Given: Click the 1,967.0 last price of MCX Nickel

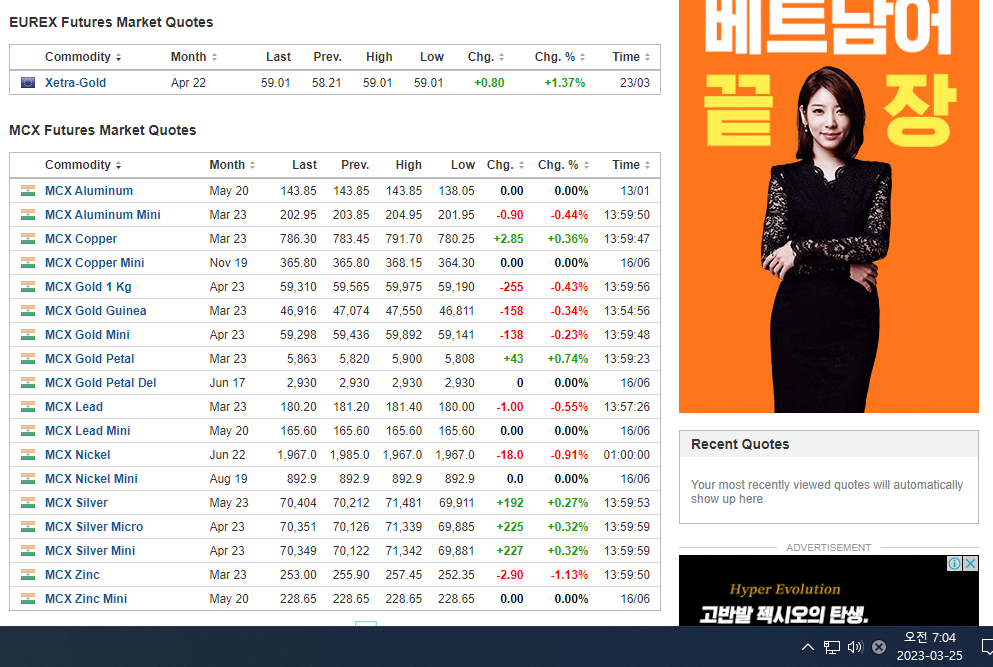Looking at the screenshot, I should [x=297, y=455].
